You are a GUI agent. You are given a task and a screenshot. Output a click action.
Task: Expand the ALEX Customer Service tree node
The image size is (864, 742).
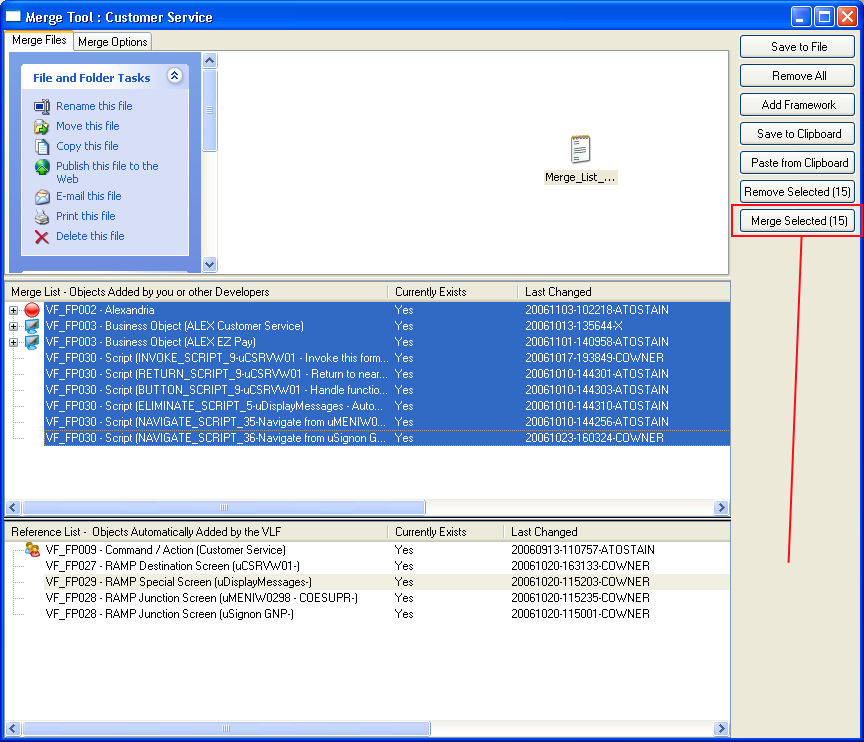tap(13, 326)
